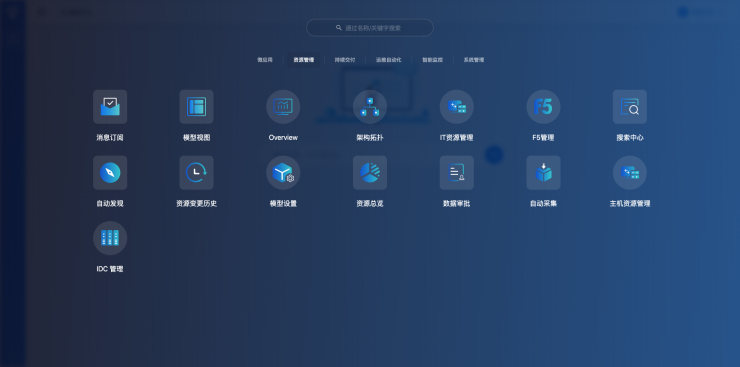Viewport: 740px width, 367px height.
Task: Select the 系统管理 tab
Action: tap(473, 60)
